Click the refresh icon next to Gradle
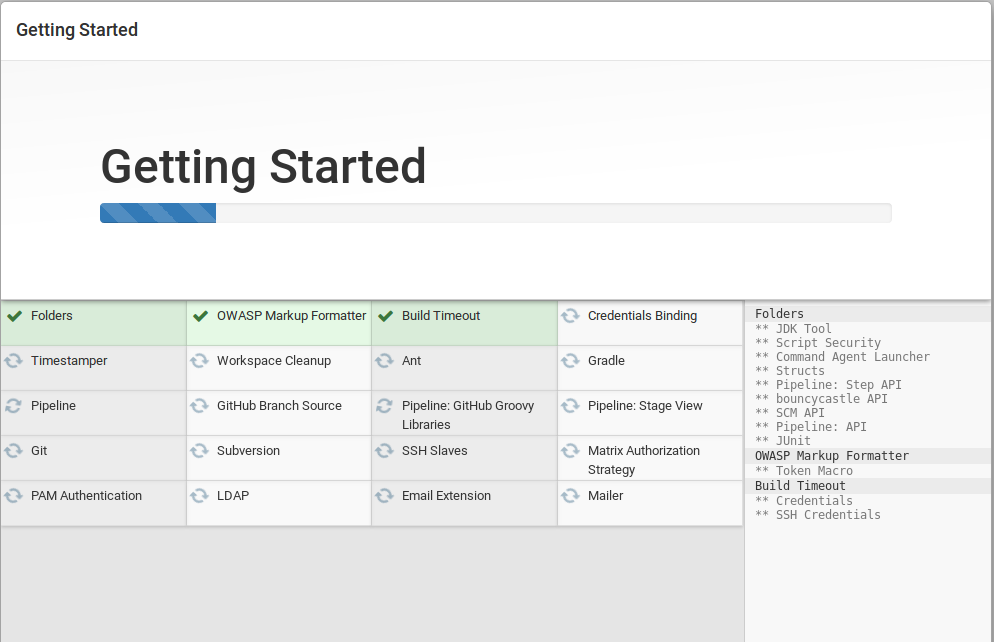Screen dimensions: 994x642 [x=571, y=361]
